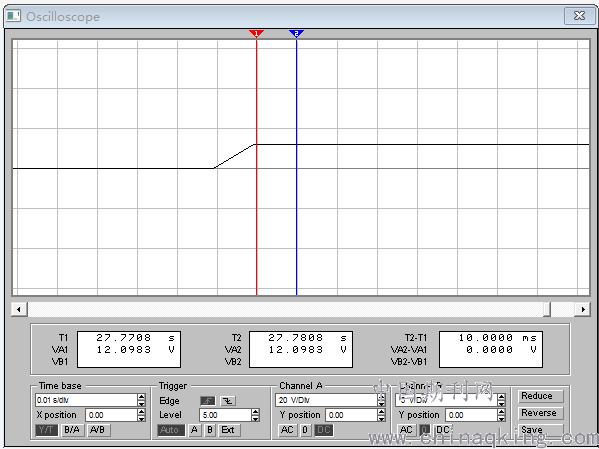The width and height of the screenshot is (599, 449).
Task: Click the VA1 reading 12.0983 V
Action: tap(135, 350)
